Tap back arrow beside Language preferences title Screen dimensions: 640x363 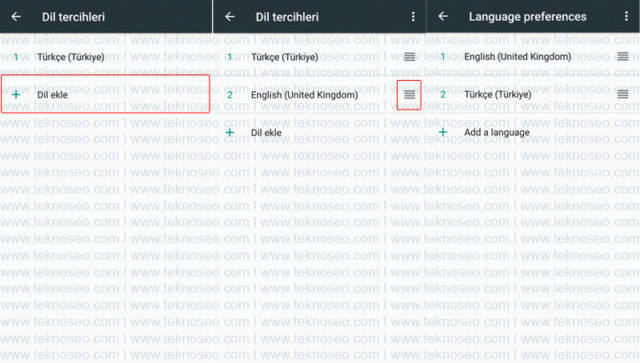443,16
